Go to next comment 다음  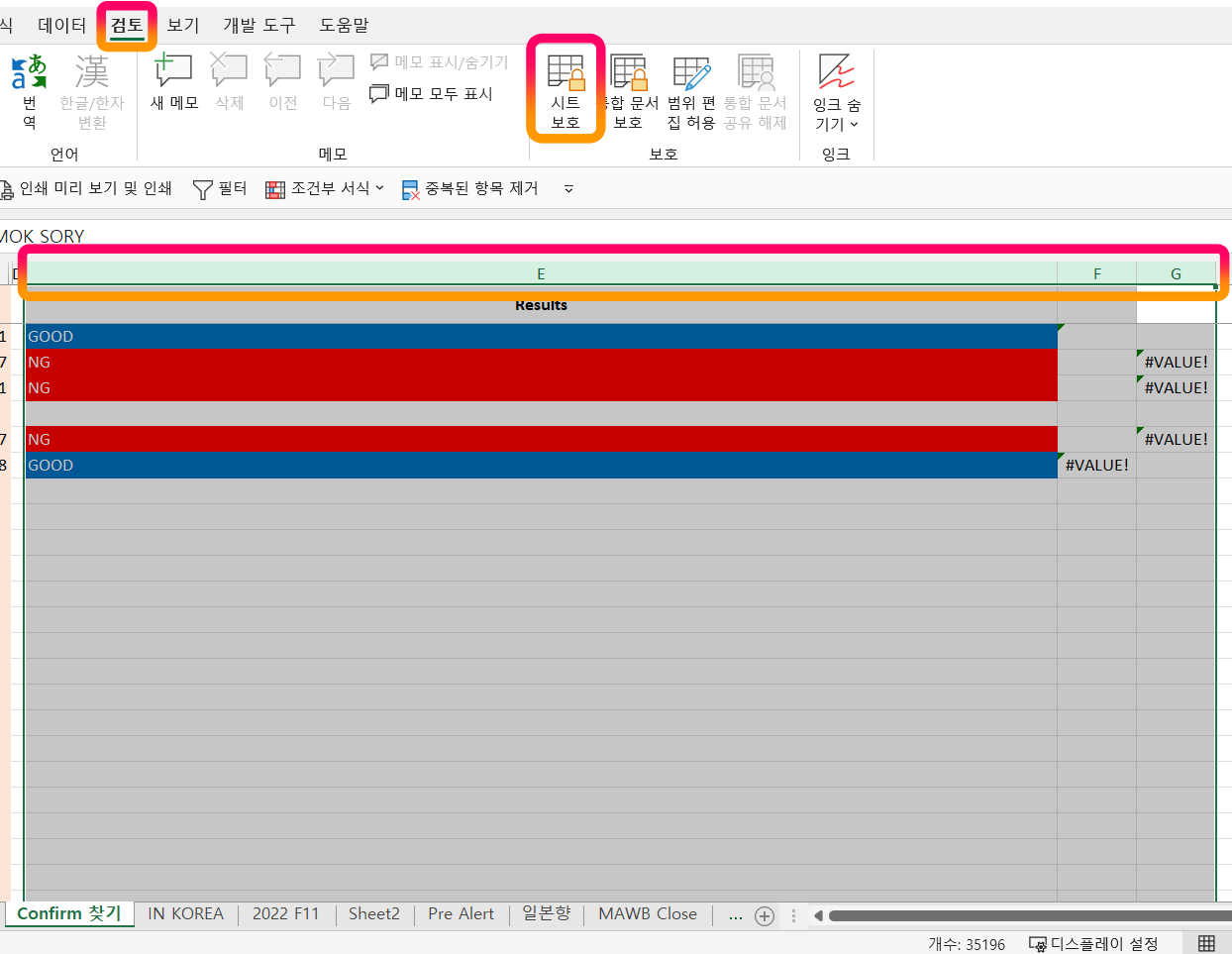coord(336,82)
